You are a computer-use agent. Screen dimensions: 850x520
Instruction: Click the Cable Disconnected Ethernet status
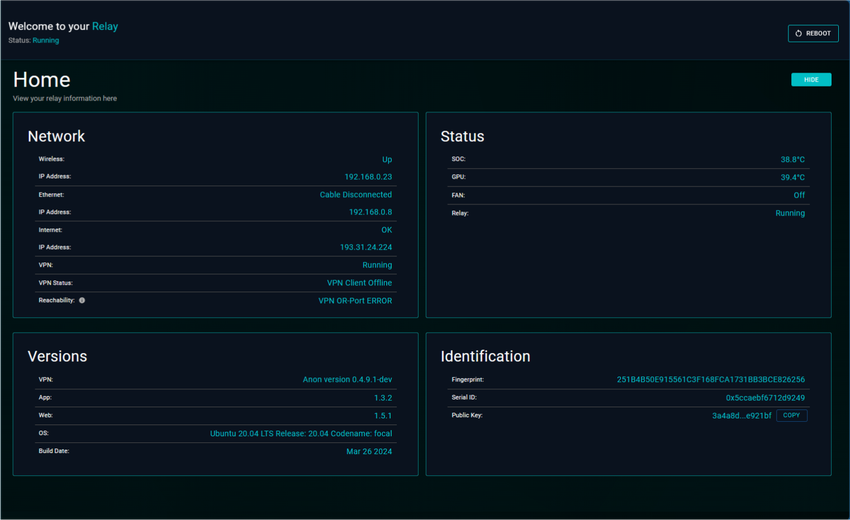tap(355, 195)
